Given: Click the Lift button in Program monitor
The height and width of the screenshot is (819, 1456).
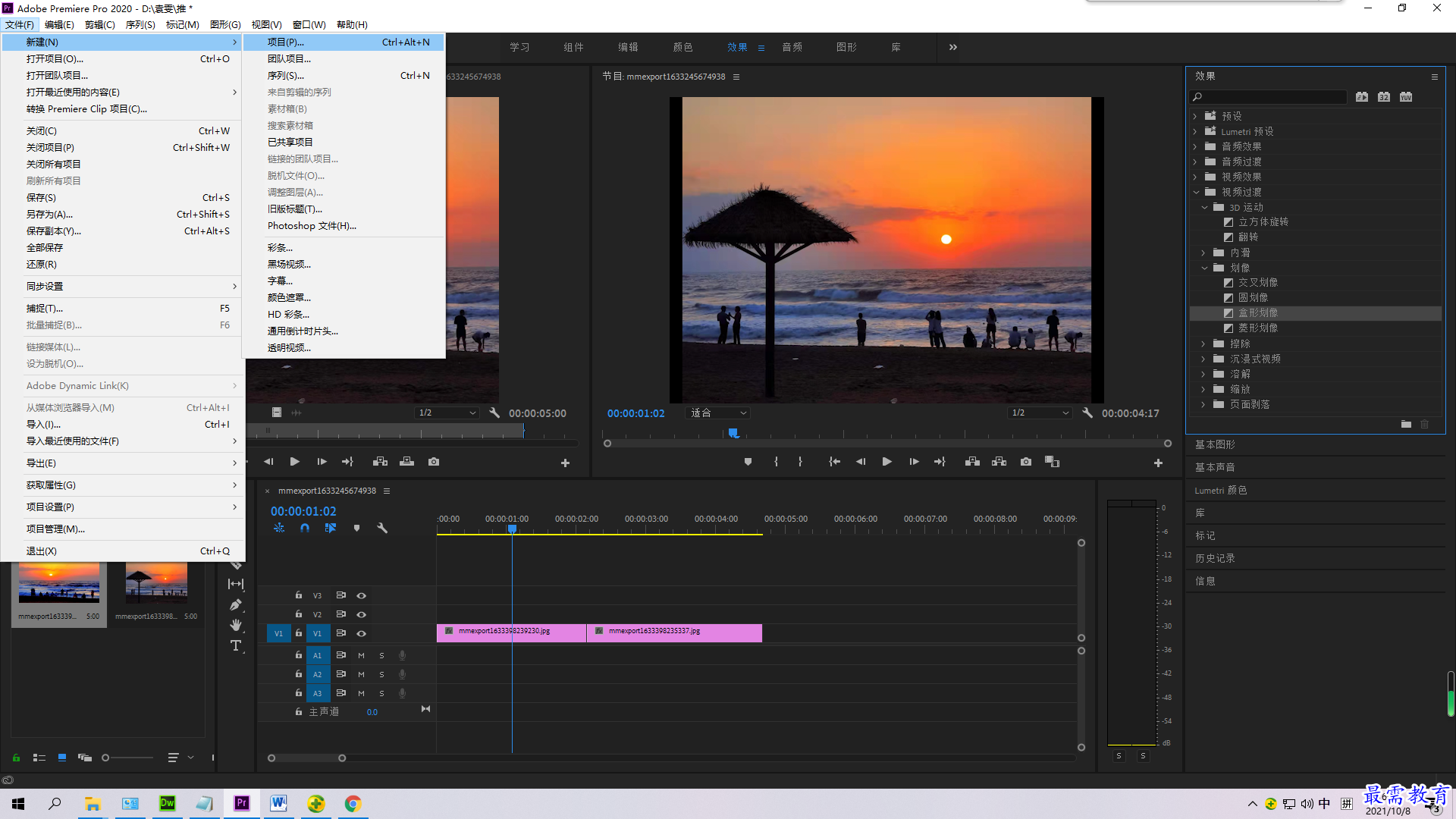Looking at the screenshot, I should click(972, 462).
